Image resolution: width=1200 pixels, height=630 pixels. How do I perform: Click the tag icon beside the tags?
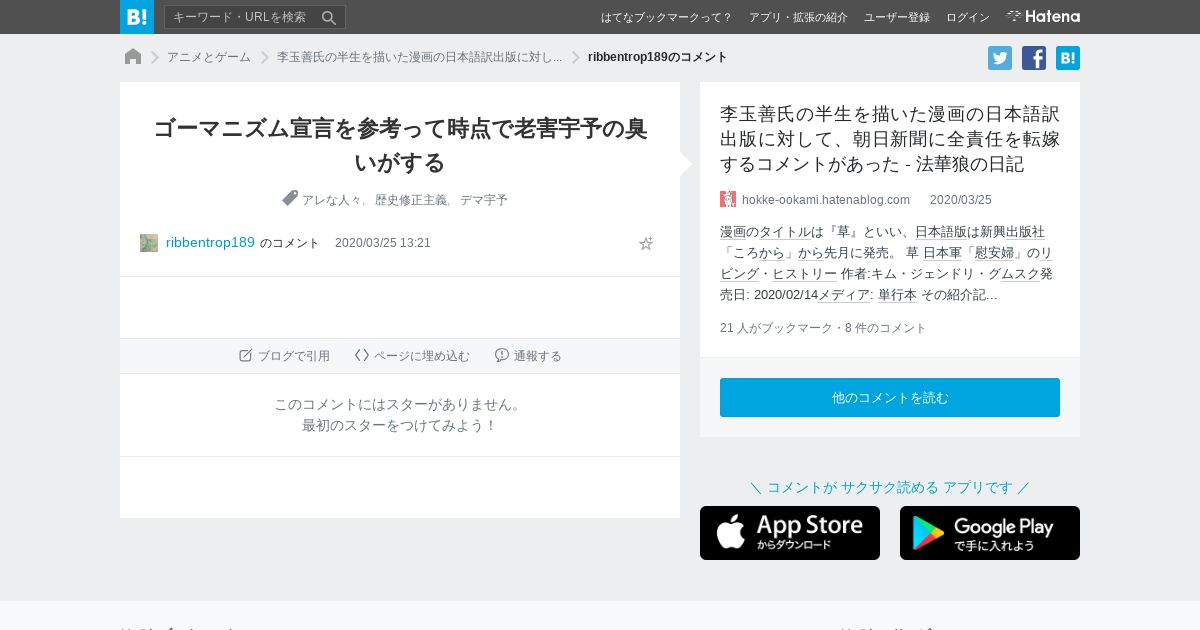tap(290, 198)
